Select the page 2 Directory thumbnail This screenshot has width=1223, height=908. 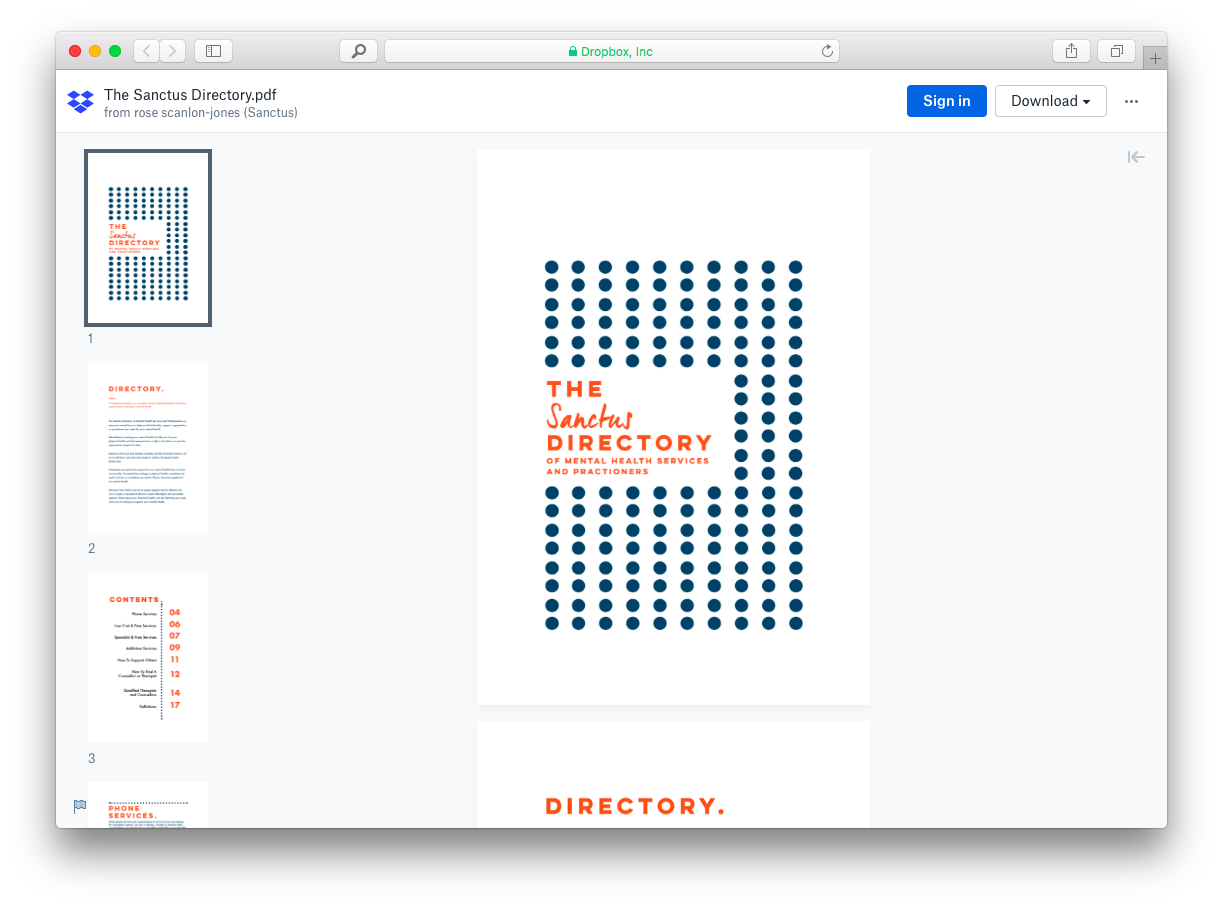pyautogui.click(x=148, y=448)
